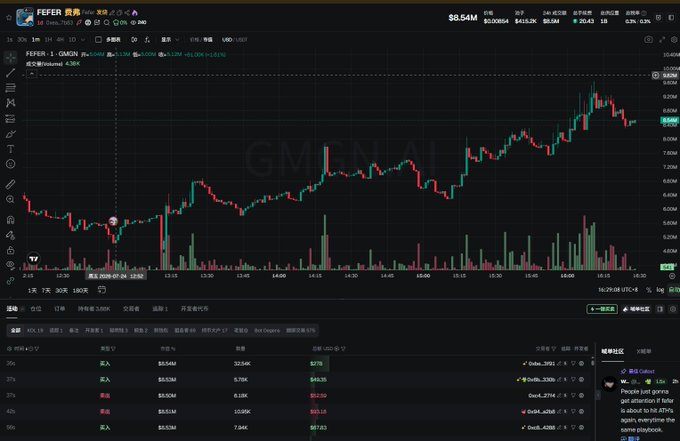The height and width of the screenshot is (441, 680).
Task: Toggle log scale on price axis
Action: point(660,290)
